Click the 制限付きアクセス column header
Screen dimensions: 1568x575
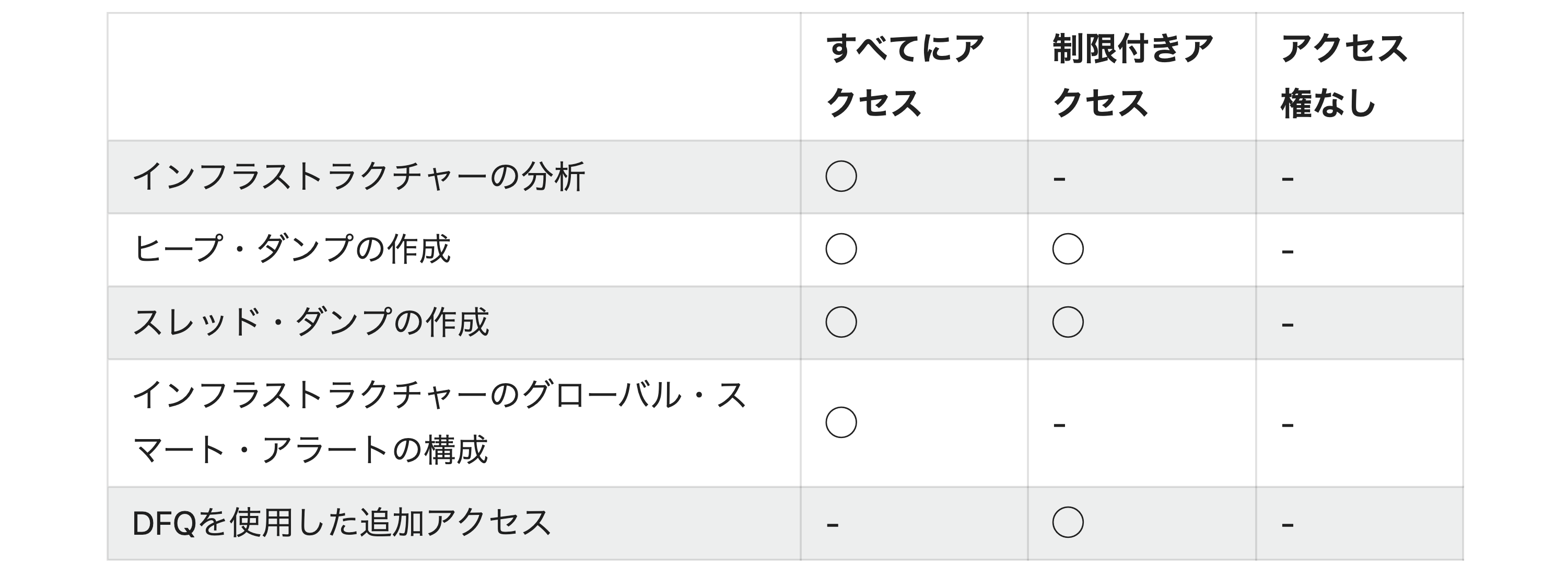(1132, 75)
